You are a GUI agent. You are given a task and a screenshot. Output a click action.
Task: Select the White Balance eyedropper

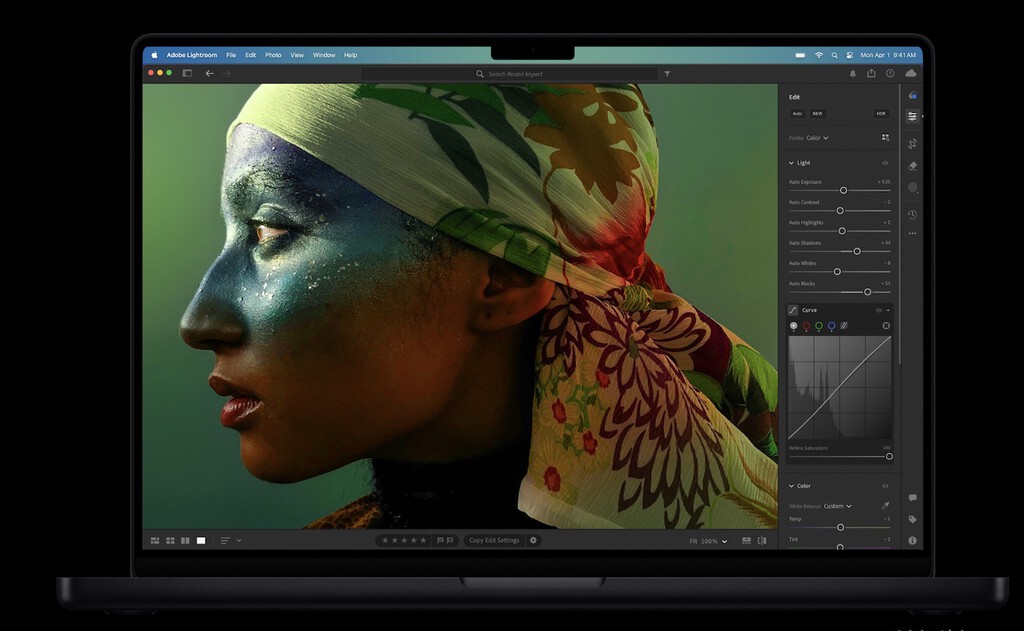click(885, 506)
